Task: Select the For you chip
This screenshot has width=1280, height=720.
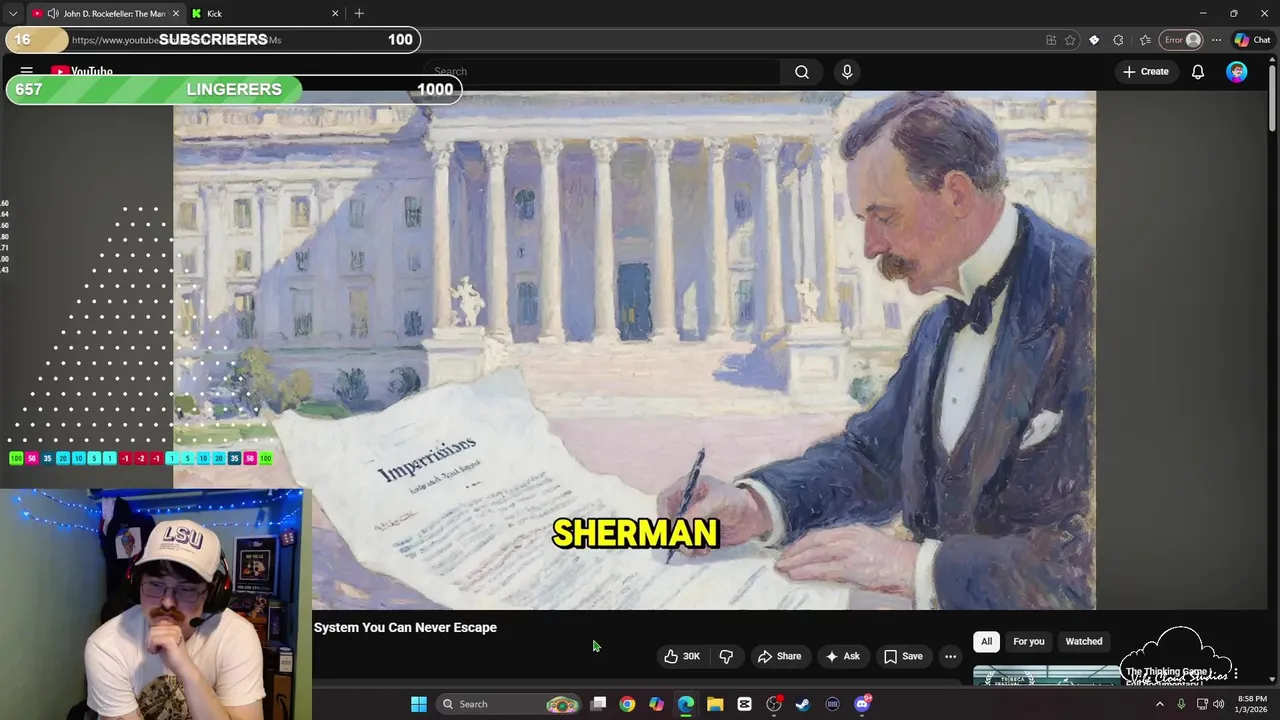Action: point(1028,642)
